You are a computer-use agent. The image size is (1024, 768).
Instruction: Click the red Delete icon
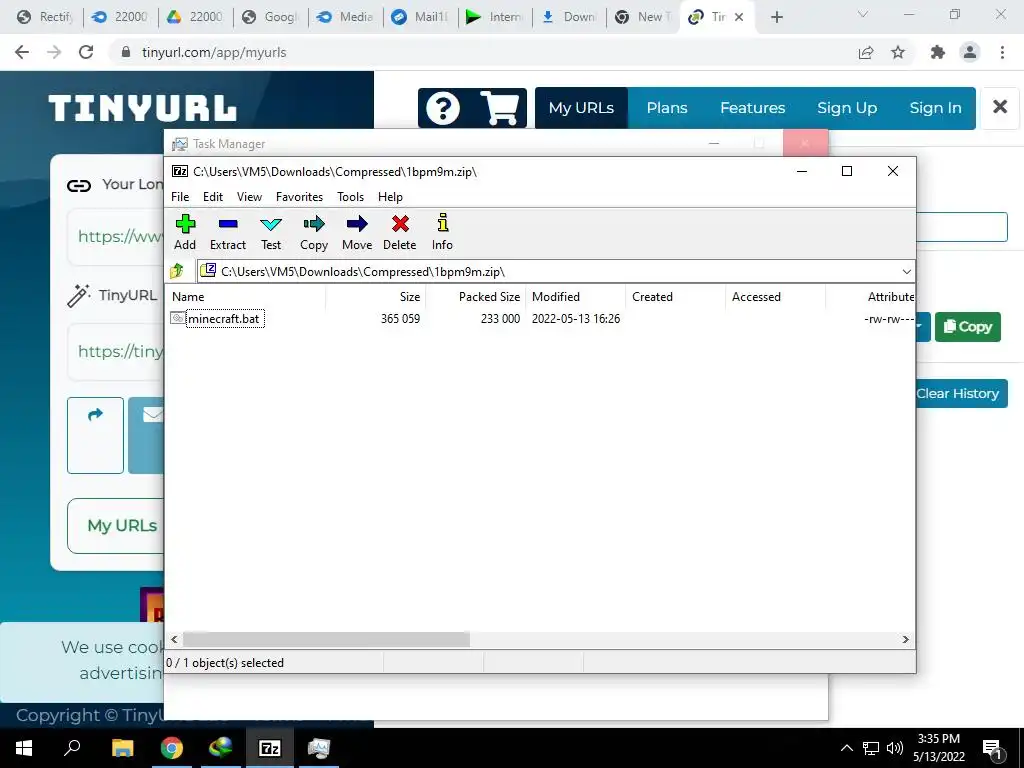point(400,232)
